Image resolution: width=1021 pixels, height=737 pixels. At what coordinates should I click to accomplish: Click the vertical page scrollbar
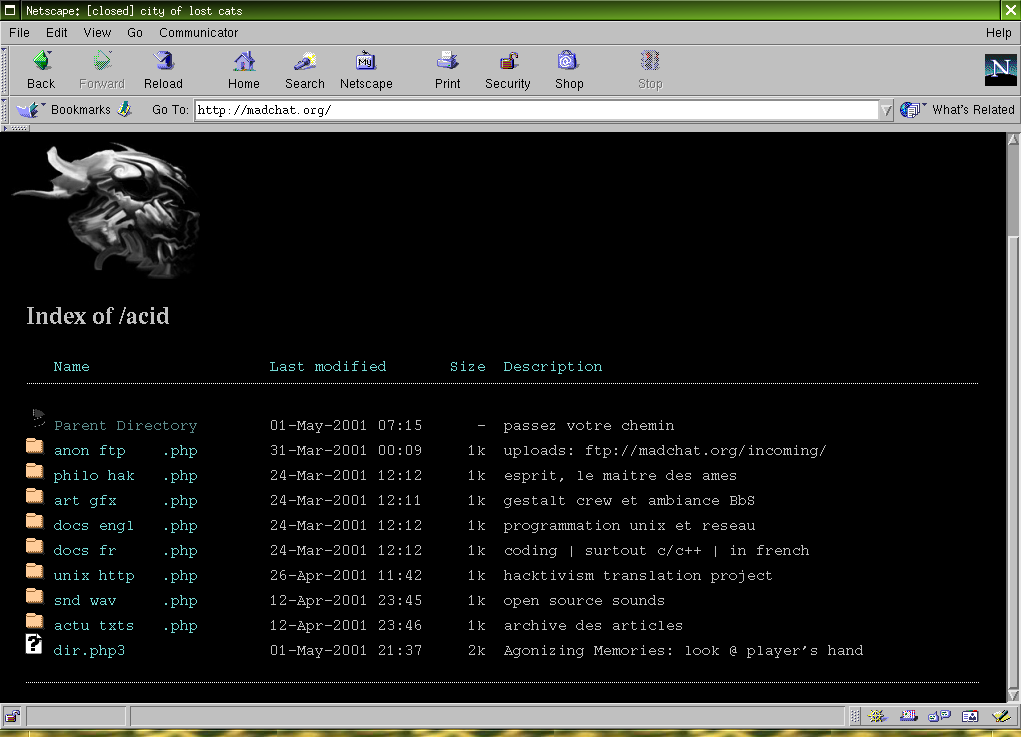pyautogui.click(x=1013, y=450)
